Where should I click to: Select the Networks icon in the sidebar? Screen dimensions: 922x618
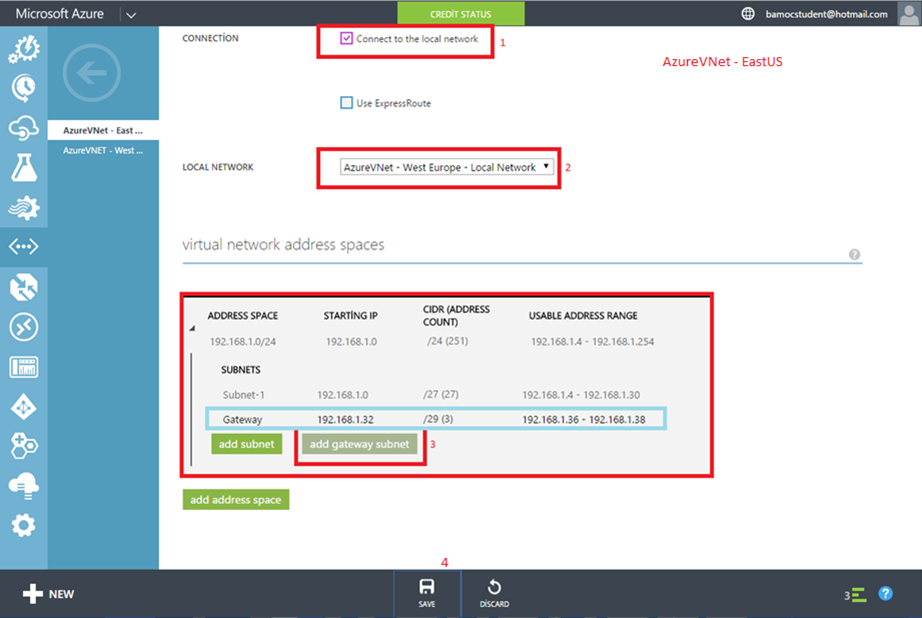pyautogui.click(x=24, y=246)
